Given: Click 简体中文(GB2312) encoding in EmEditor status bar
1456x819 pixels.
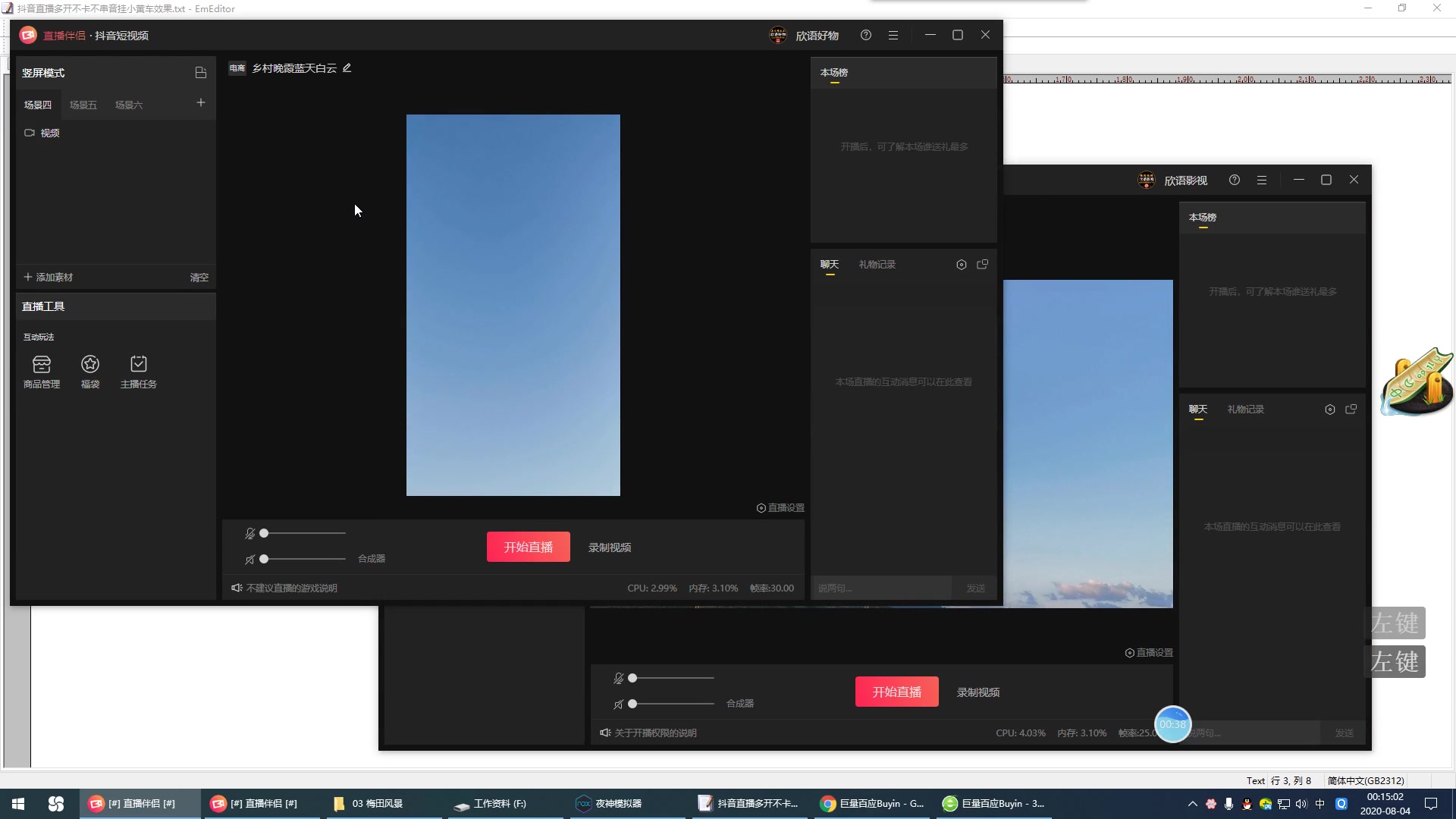Looking at the screenshot, I should (1366, 781).
